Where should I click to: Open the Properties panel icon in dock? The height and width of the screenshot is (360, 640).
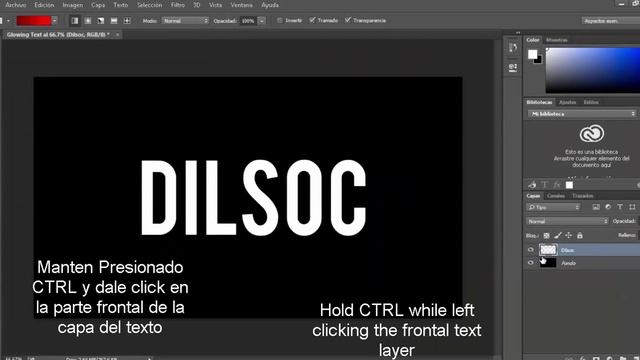(513, 67)
